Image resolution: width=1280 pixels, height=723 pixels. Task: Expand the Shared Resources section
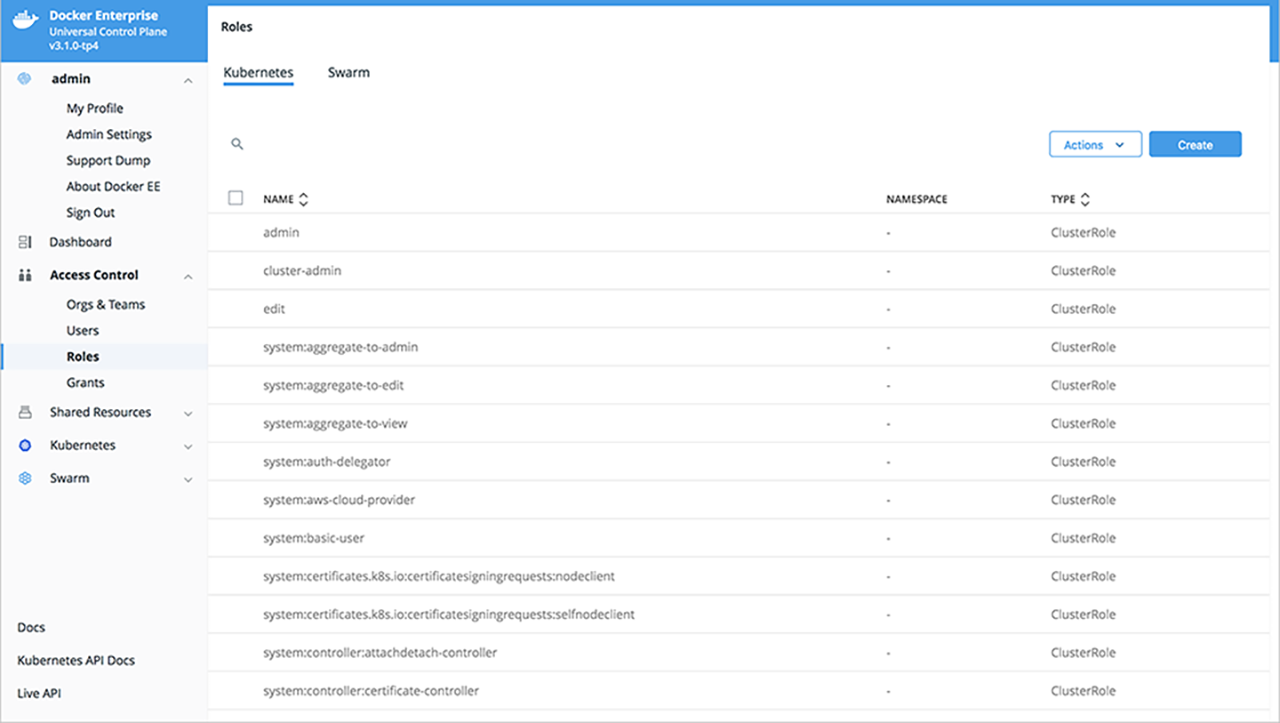coord(188,413)
